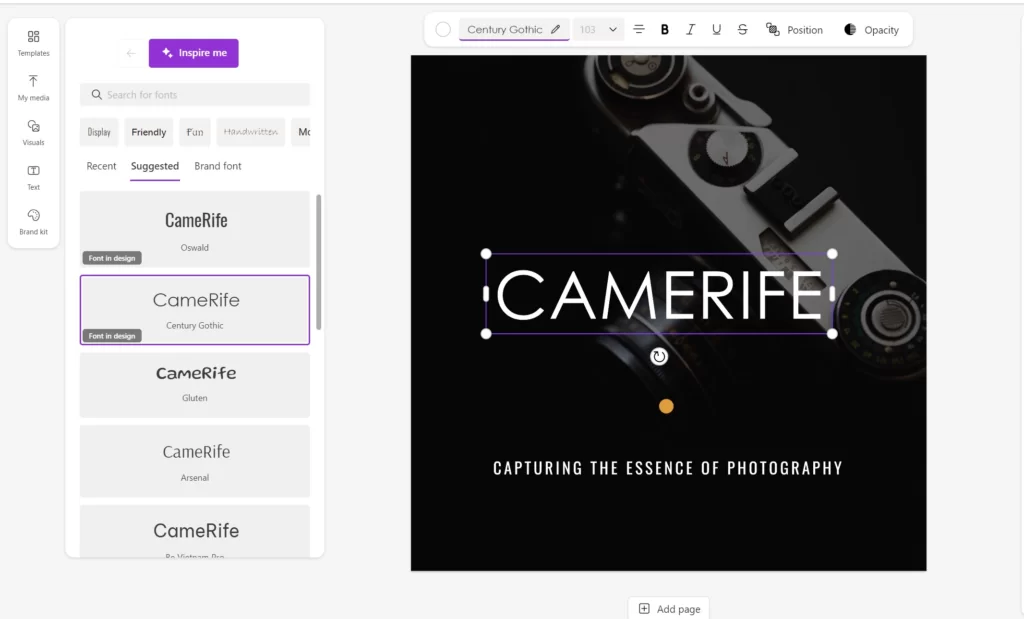Select the Capturing the Essence tagline text

667,468
